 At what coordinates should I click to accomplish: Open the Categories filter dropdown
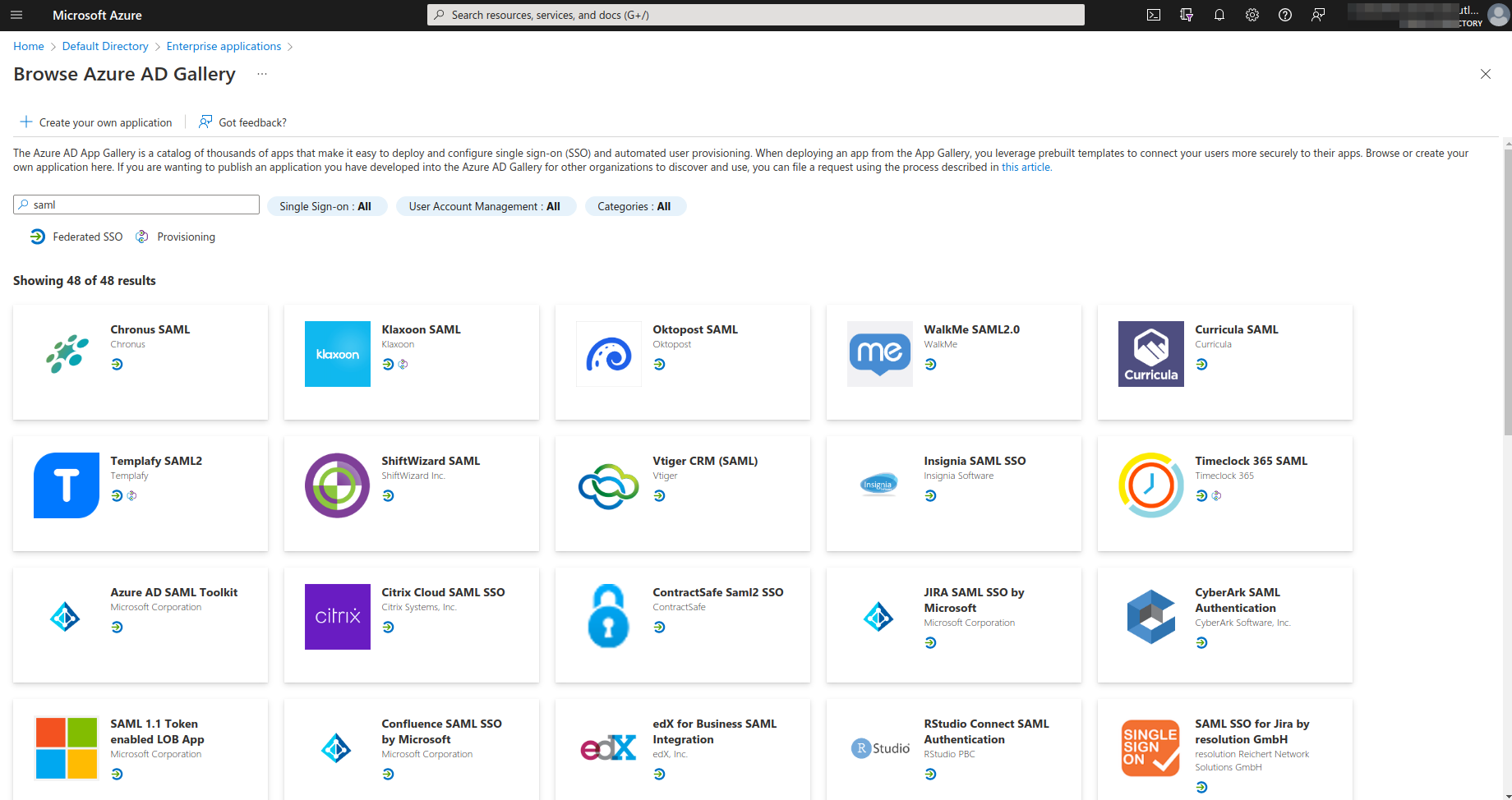634,206
